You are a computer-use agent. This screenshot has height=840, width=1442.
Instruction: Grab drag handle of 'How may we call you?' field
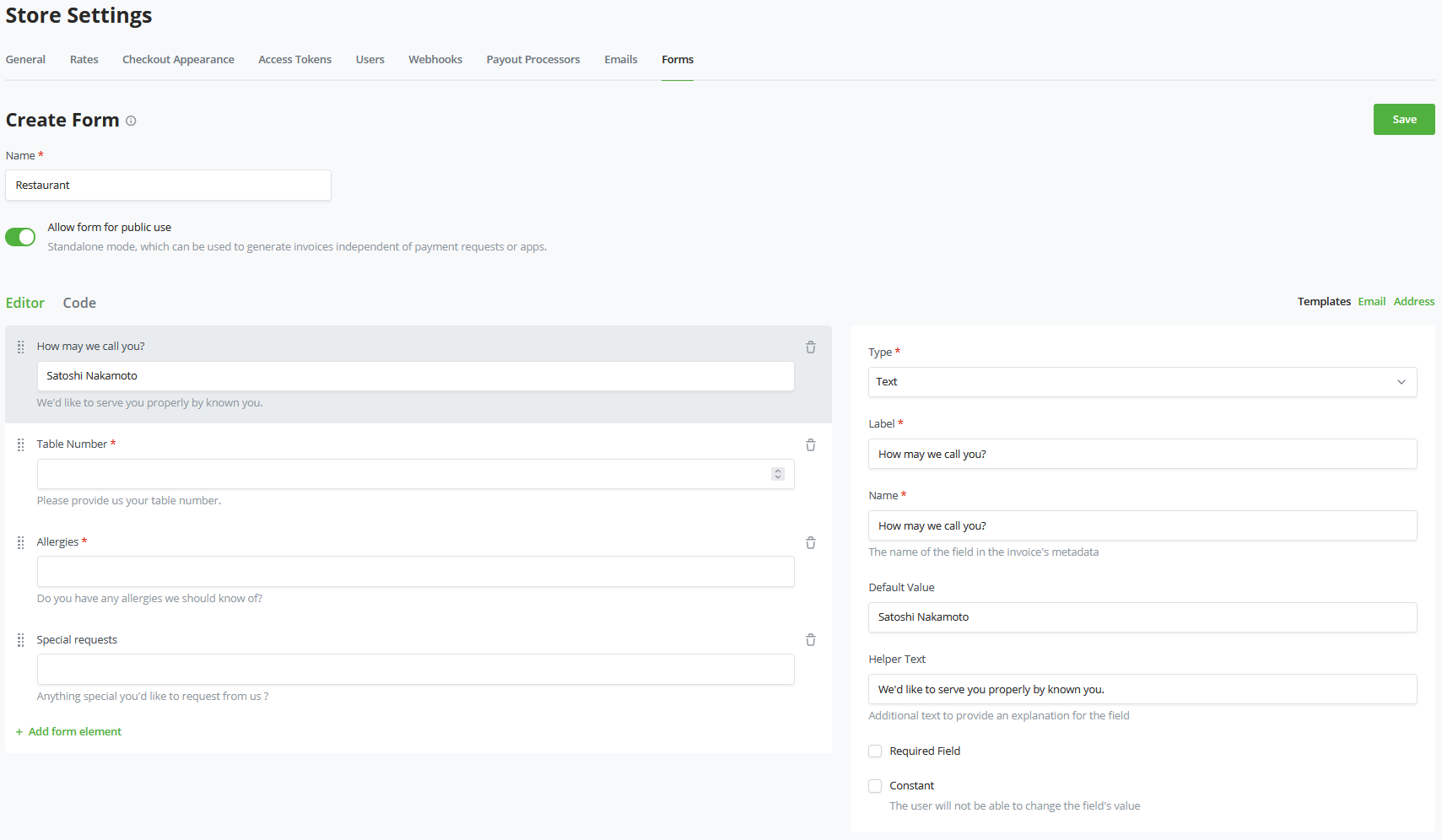(20, 347)
